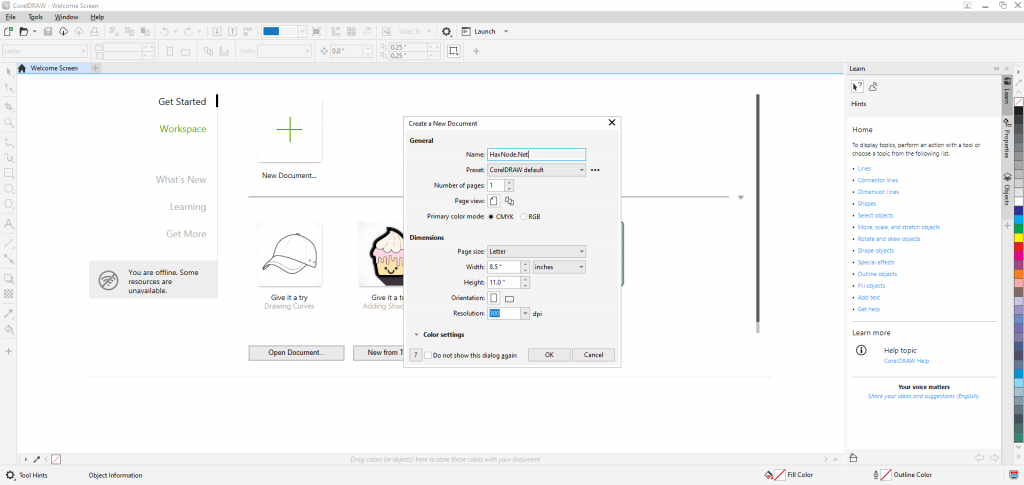Check 'Do not show this dialog again'

coord(429,355)
